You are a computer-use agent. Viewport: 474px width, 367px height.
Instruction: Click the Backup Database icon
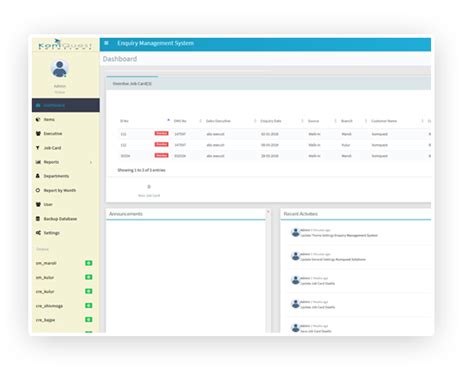click(38, 219)
